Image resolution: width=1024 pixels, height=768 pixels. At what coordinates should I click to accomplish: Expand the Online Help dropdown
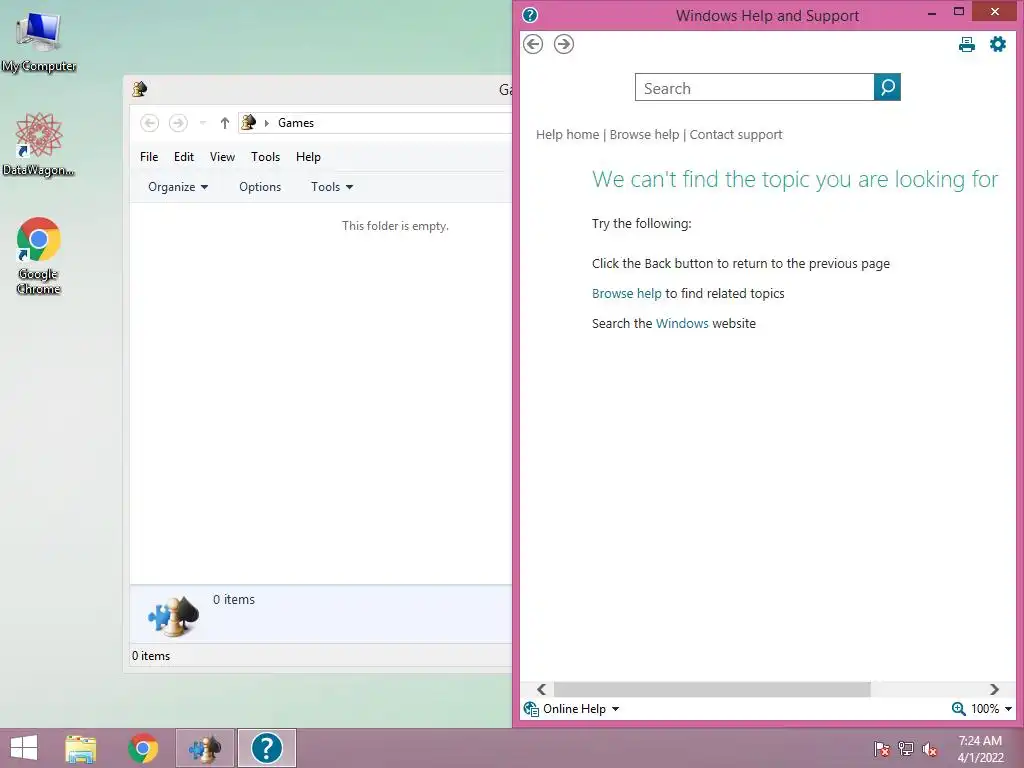pyautogui.click(x=571, y=709)
